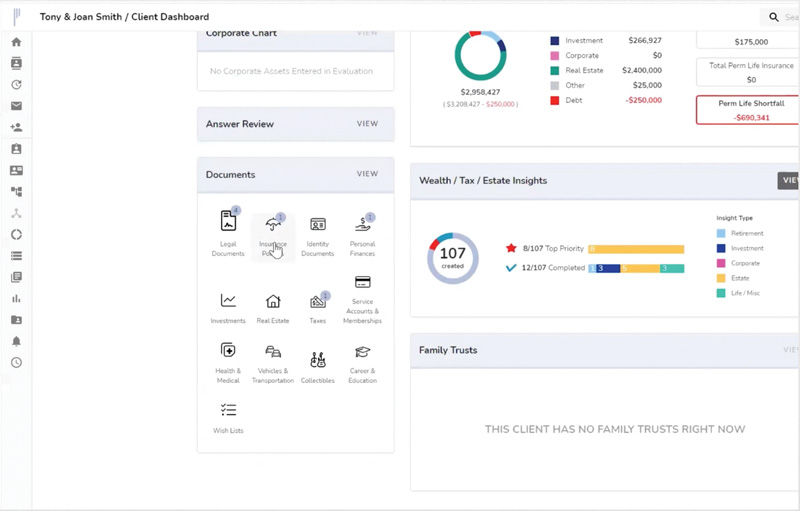Click the clock icon in sidebar
Screen dimensions: 800x511
(x=16, y=363)
